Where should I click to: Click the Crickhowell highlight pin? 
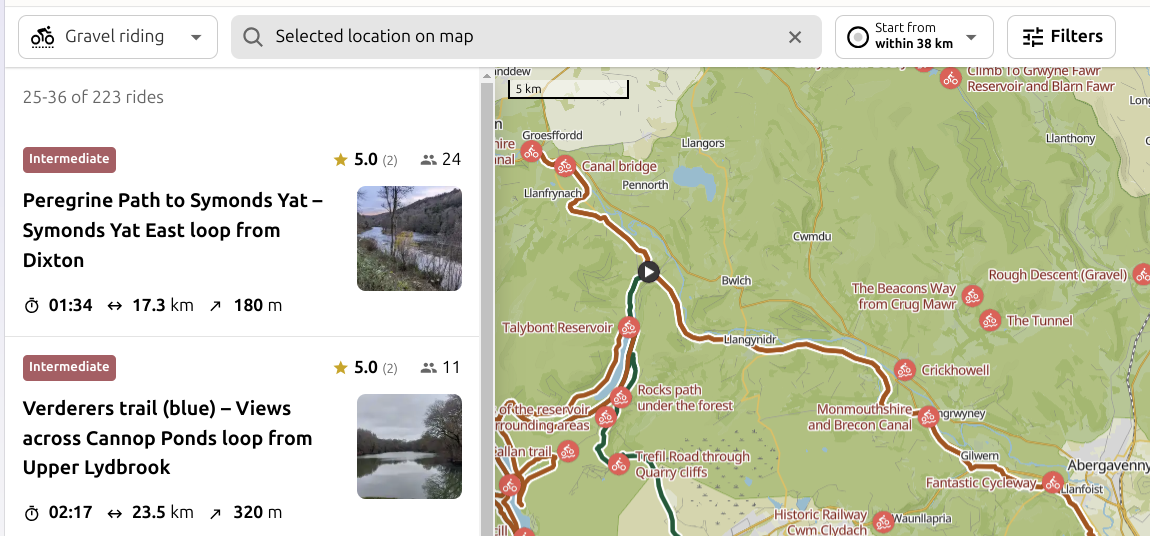(905, 370)
